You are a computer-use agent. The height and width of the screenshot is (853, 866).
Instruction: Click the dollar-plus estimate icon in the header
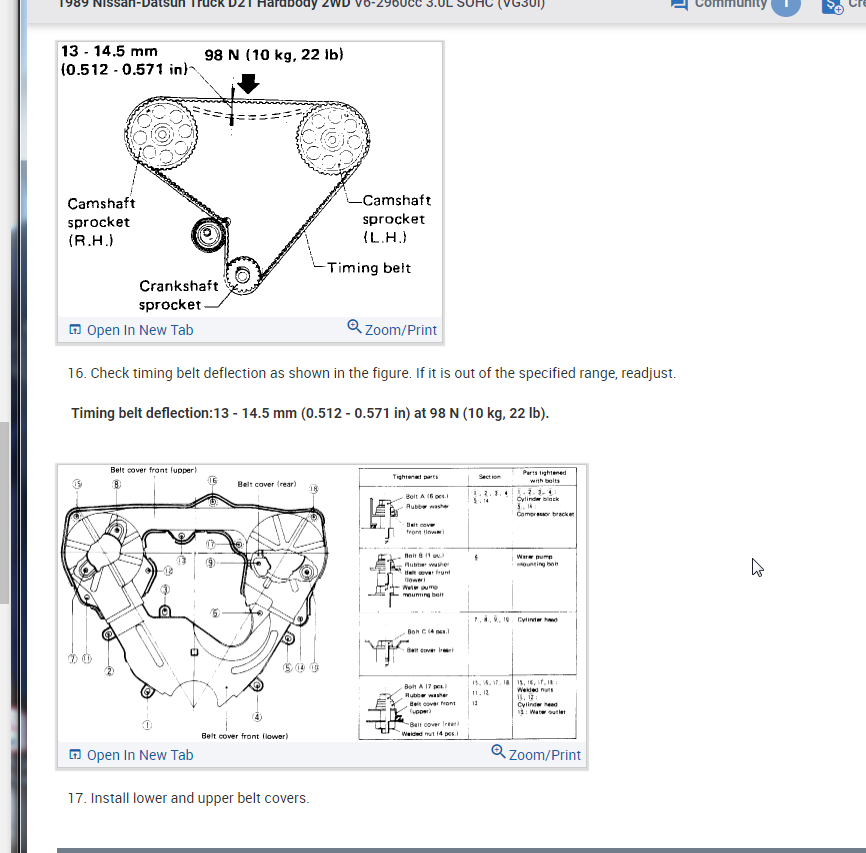tap(832, 6)
